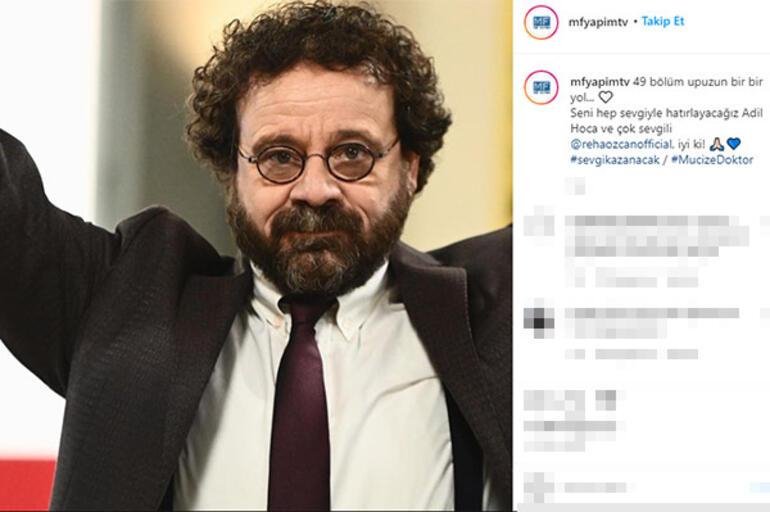This screenshot has height=512, width=770.
Task: Open the #sevgikazanacak hashtag
Action: (x=614, y=160)
